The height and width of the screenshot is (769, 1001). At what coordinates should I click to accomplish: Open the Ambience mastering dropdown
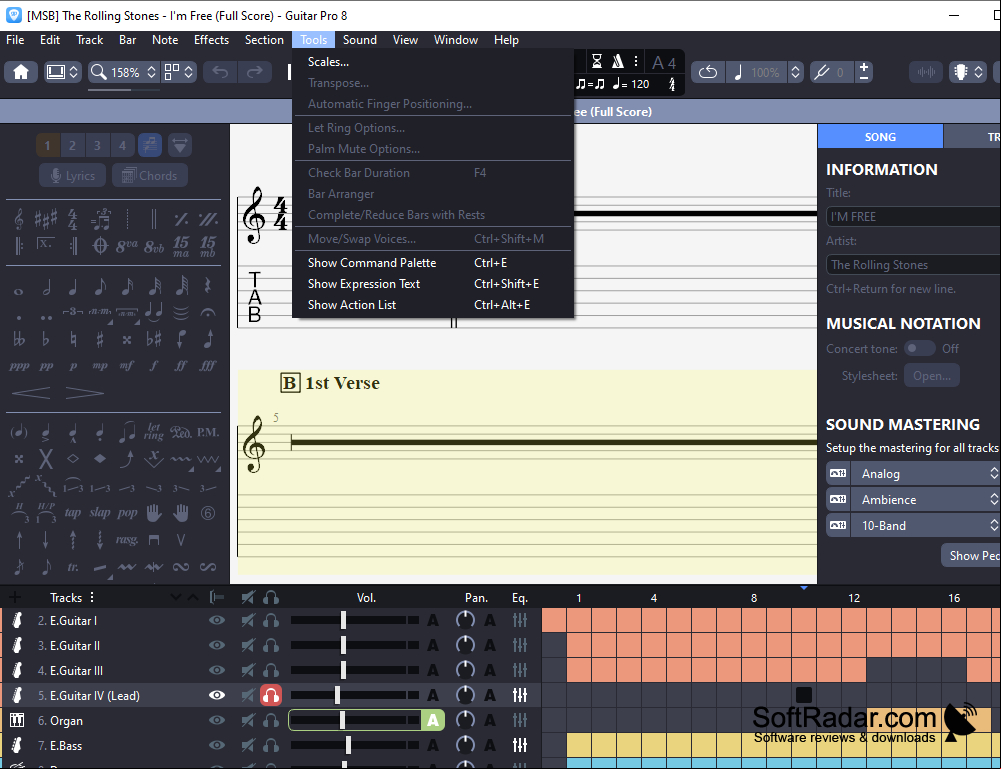pyautogui.click(x=924, y=500)
